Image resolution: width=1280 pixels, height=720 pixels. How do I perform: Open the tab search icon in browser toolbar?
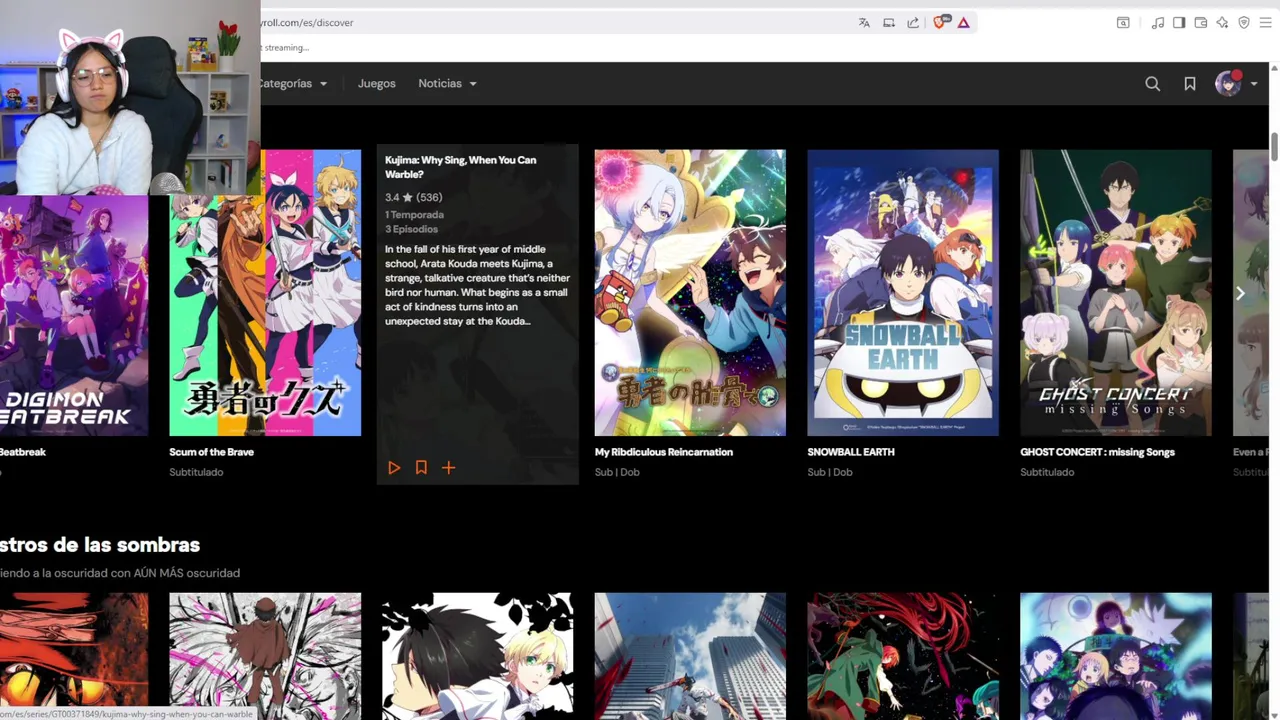[1123, 23]
